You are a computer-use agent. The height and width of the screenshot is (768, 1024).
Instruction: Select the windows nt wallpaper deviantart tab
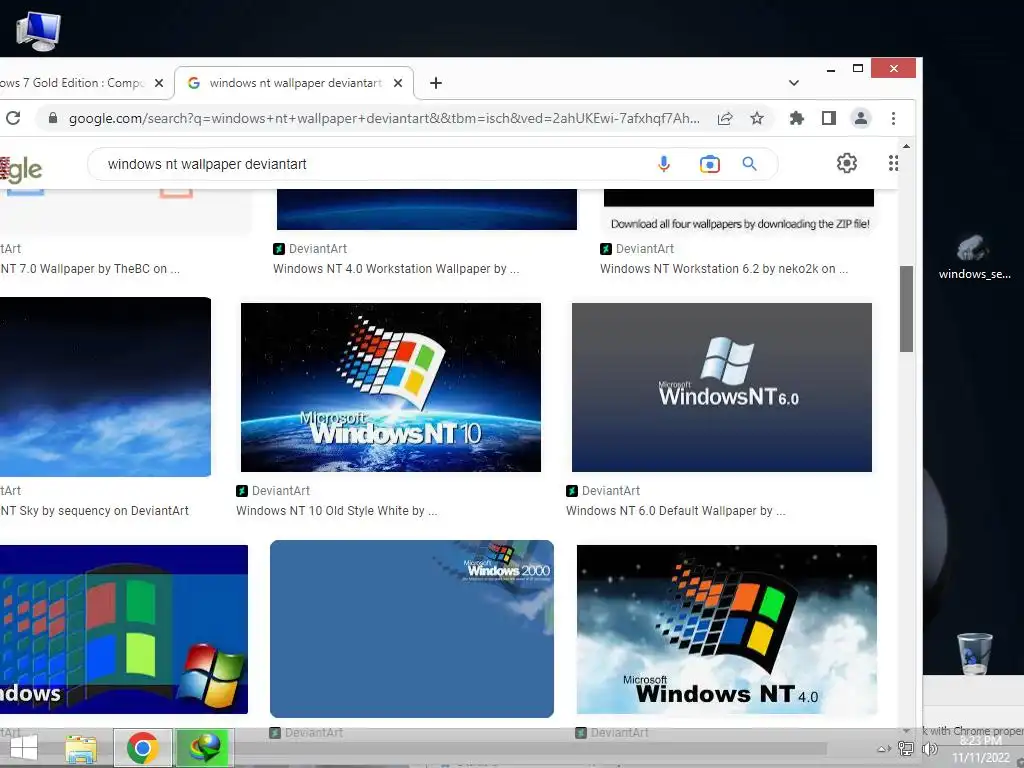294,83
